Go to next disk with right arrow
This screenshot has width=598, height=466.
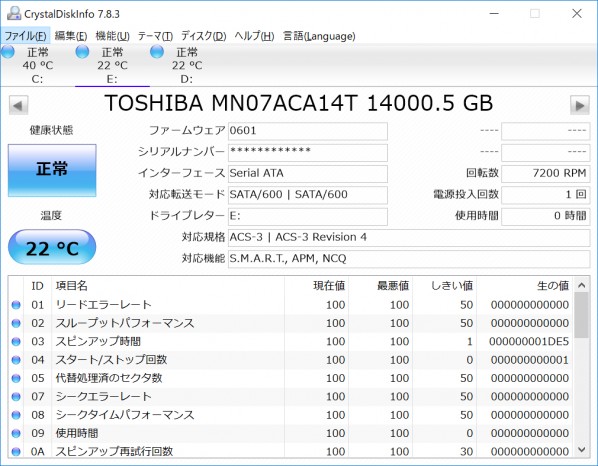pos(580,105)
